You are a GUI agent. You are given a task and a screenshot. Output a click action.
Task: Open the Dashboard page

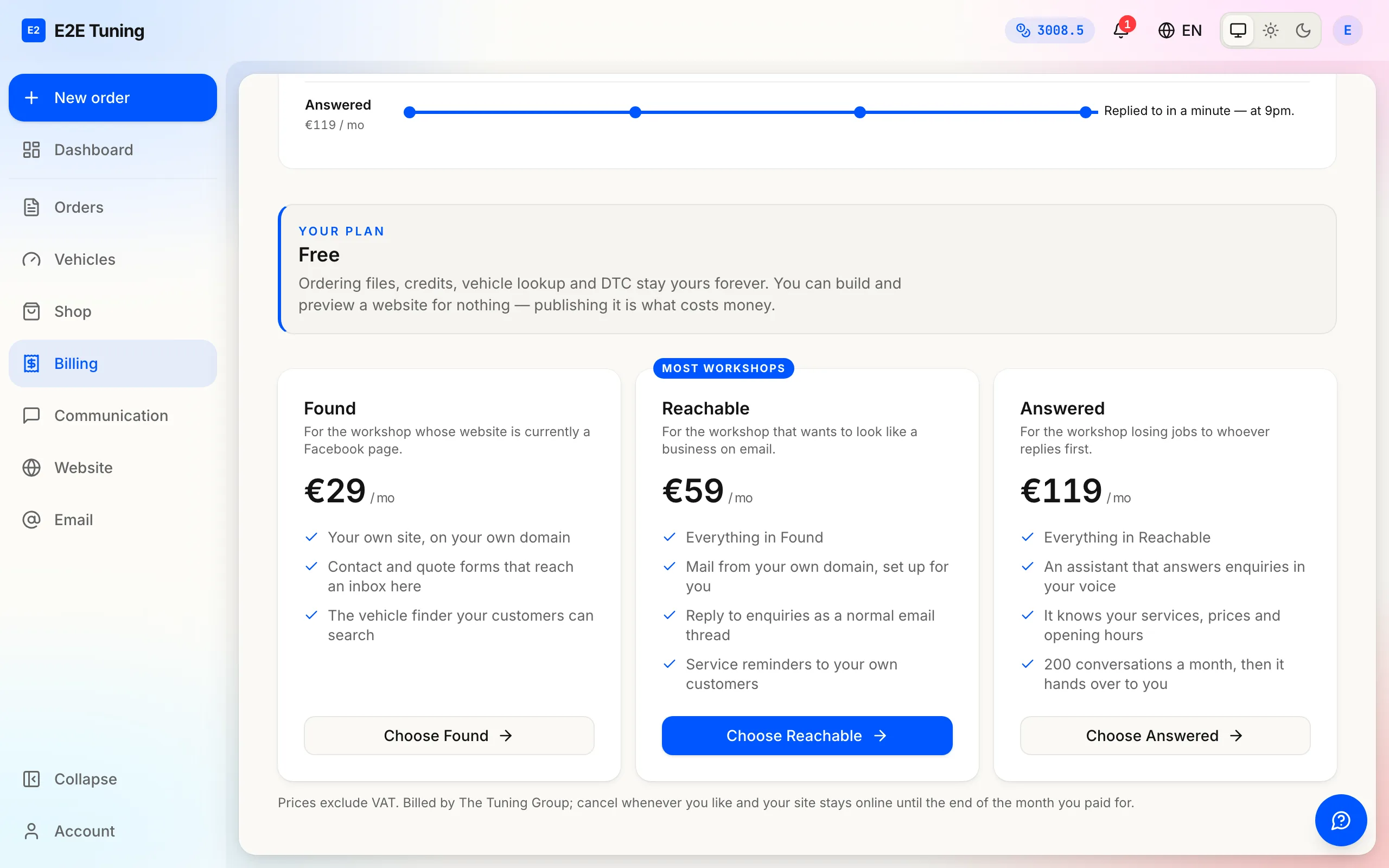click(x=112, y=150)
